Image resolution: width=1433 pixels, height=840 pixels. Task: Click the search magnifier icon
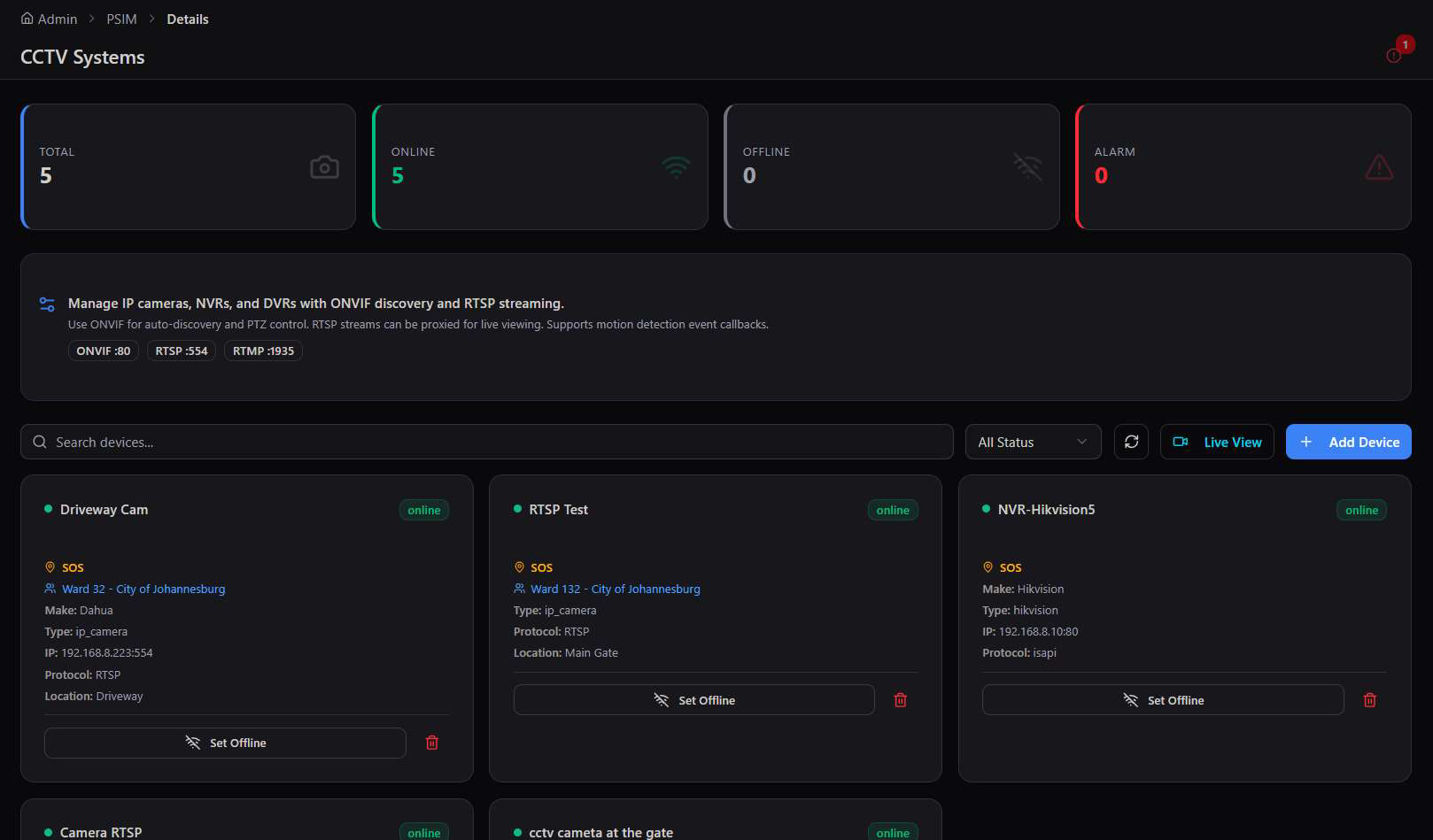40,442
